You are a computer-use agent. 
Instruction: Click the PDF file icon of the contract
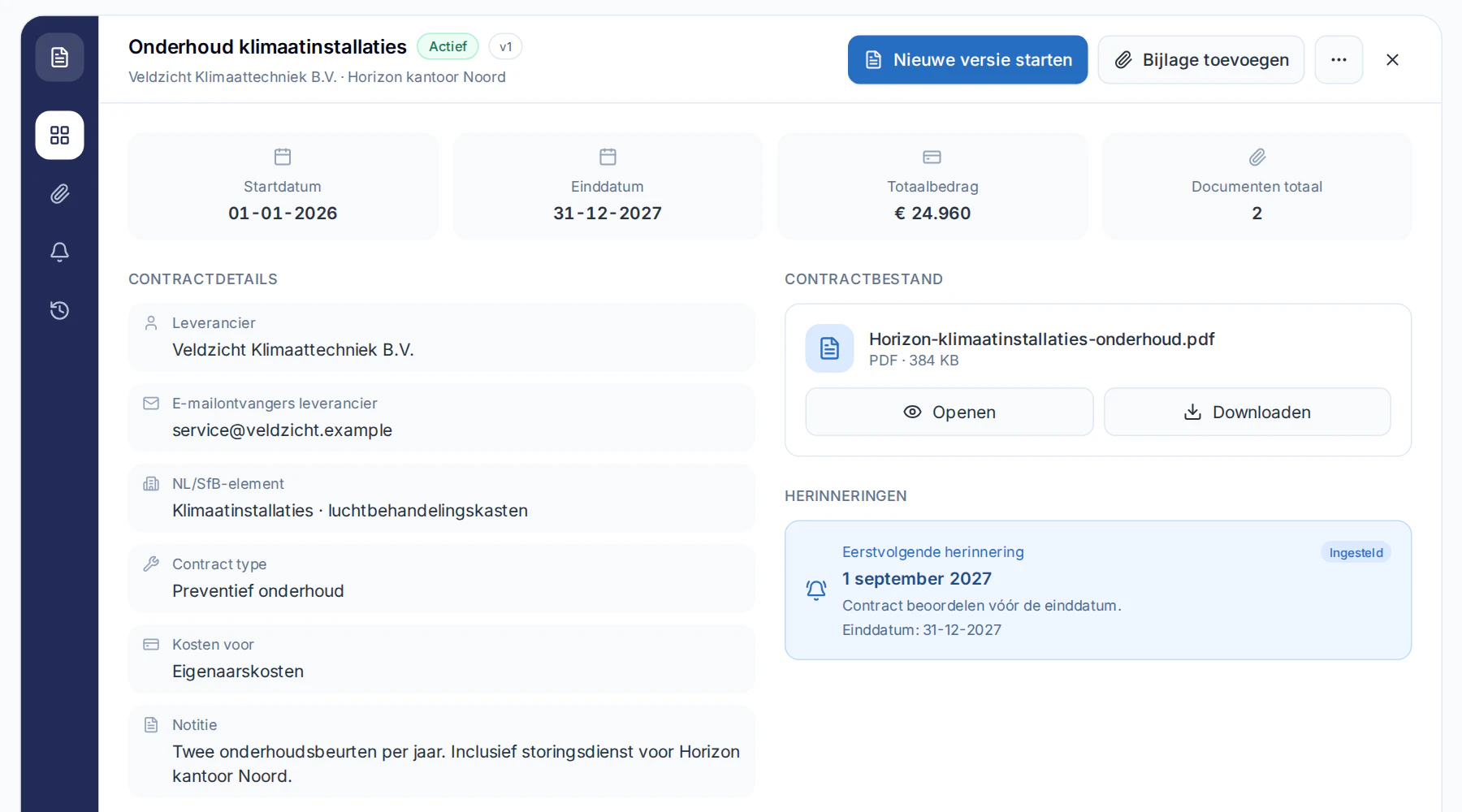[x=829, y=348]
